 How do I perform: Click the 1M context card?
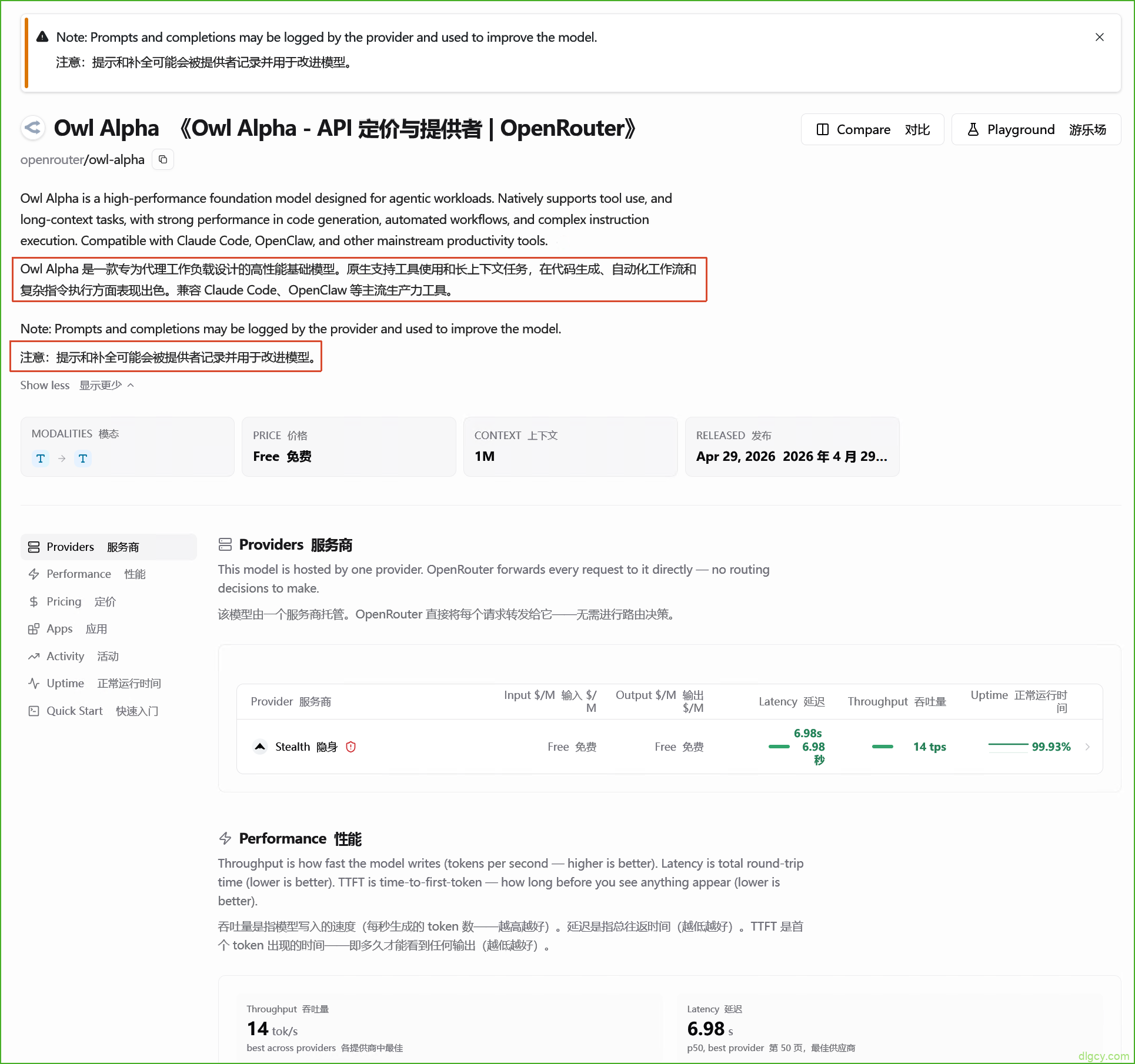tap(570, 447)
